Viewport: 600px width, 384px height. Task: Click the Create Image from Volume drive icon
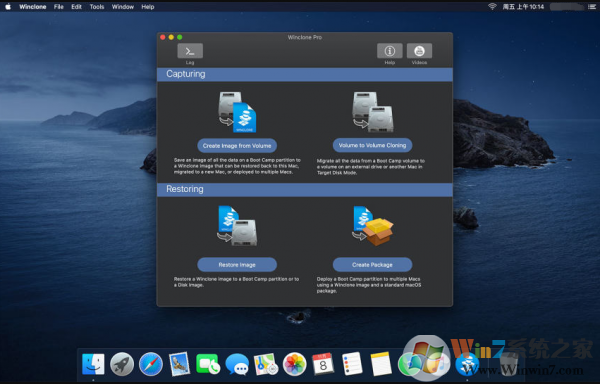237,112
